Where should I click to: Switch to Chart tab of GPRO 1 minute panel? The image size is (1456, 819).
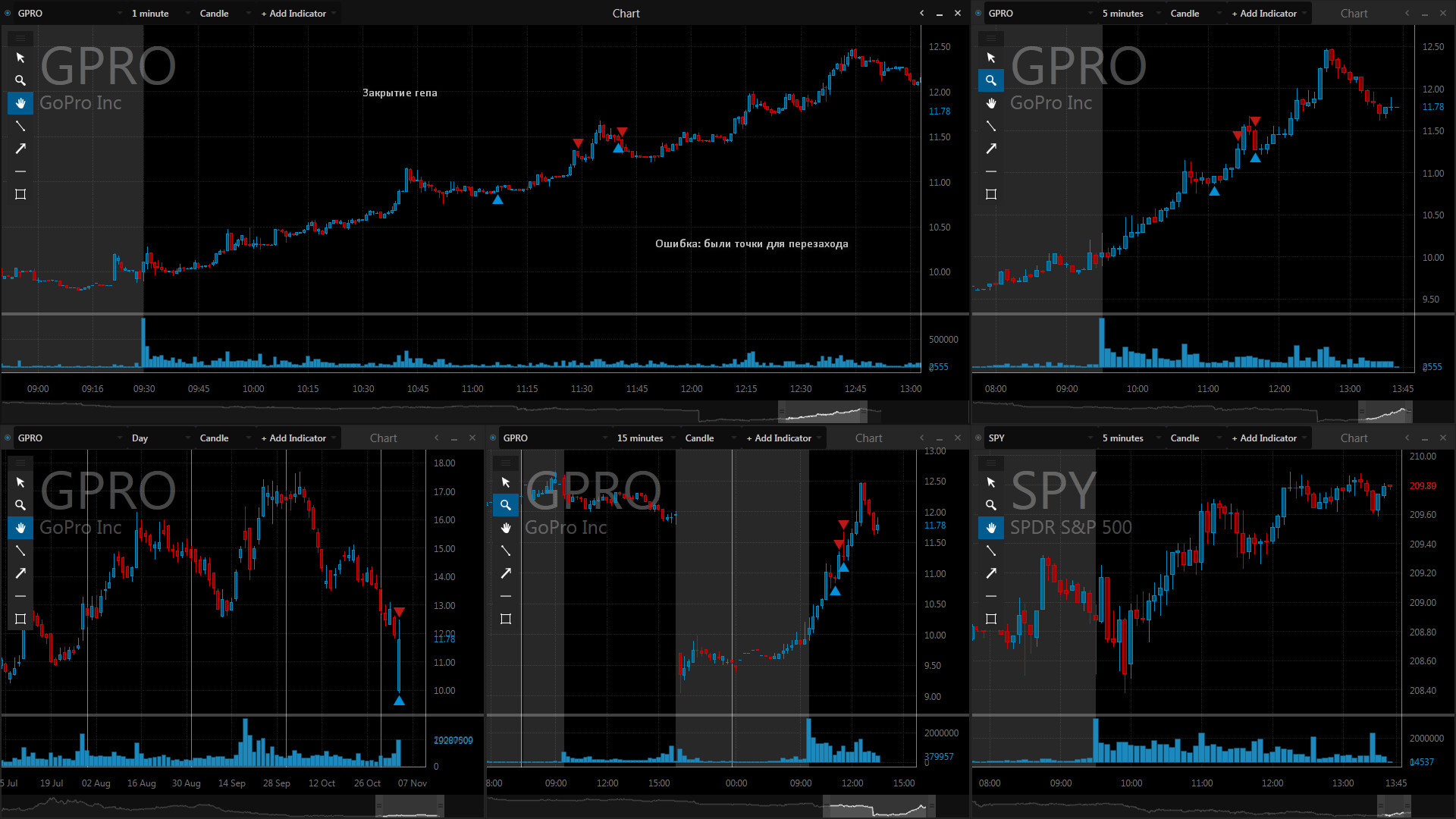(x=626, y=14)
